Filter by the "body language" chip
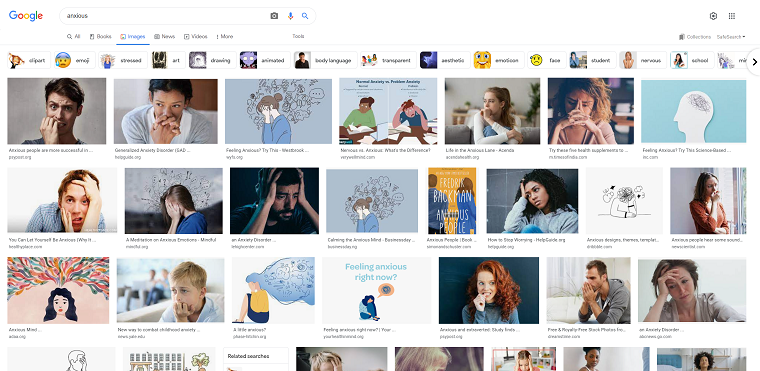This screenshot has height=371, width=760. point(325,60)
